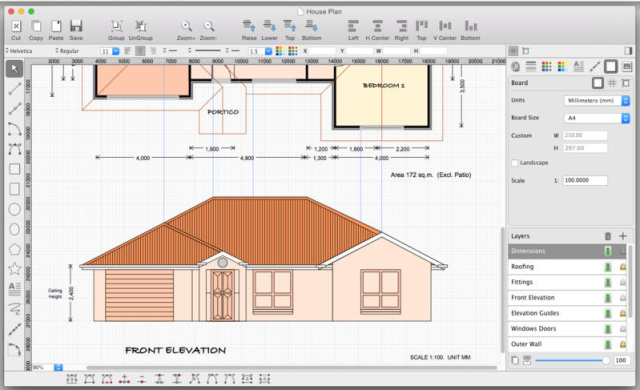Select the bezier curve tool
This screenshot has height=390, width=640.
(15, 149)
